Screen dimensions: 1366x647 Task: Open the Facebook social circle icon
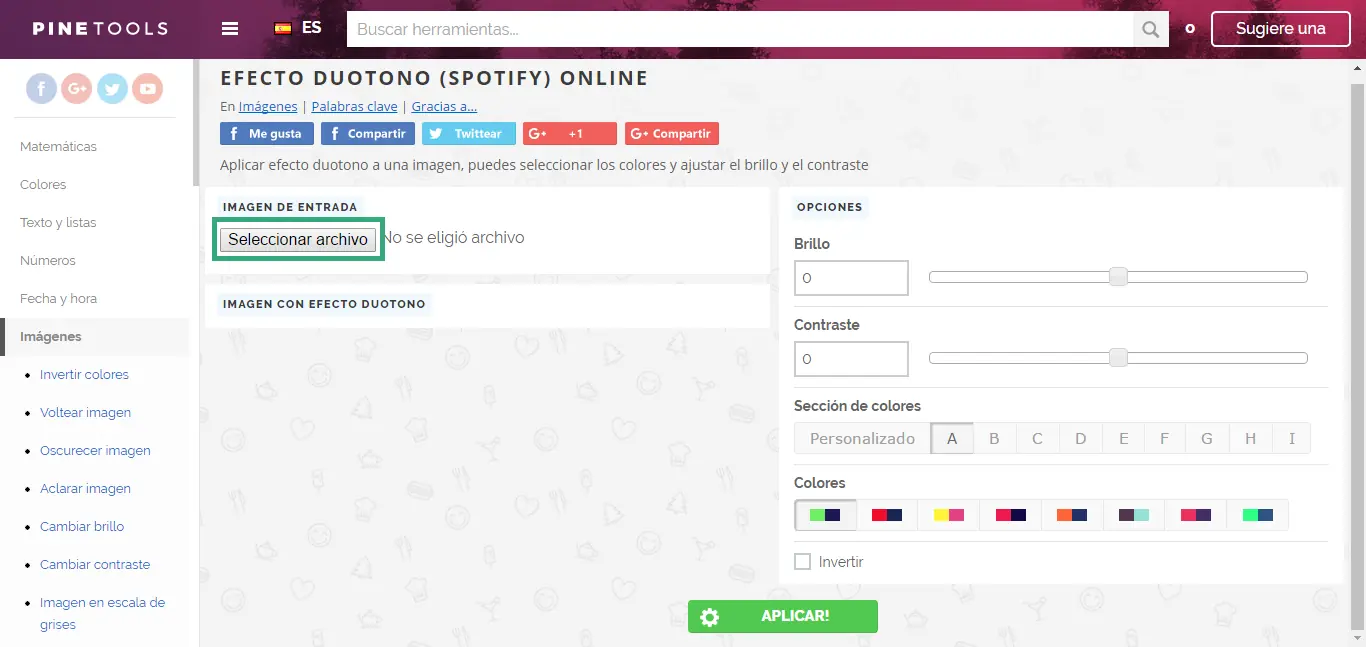[x=42, y=89]
